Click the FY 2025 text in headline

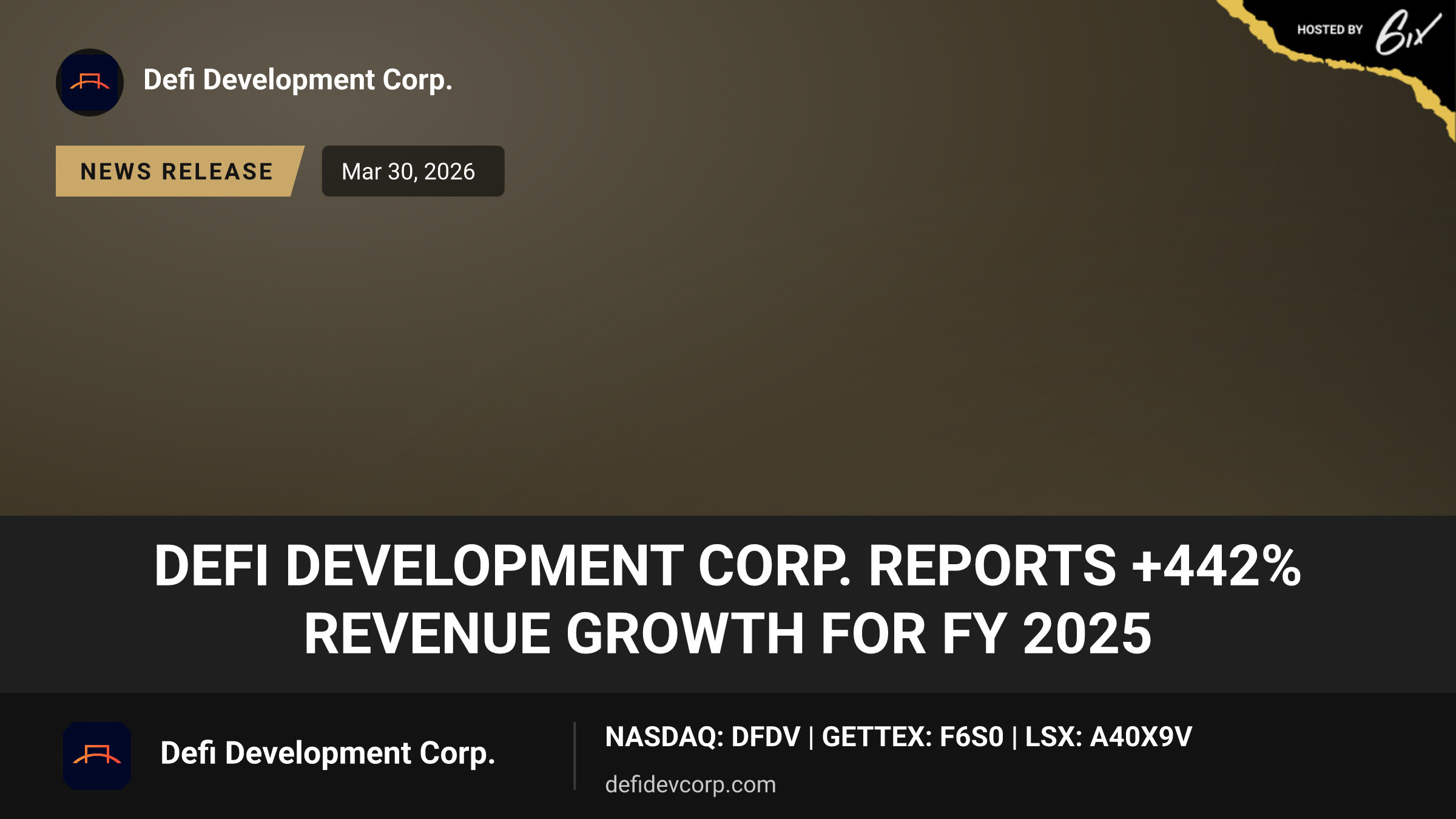(1046, 633)
